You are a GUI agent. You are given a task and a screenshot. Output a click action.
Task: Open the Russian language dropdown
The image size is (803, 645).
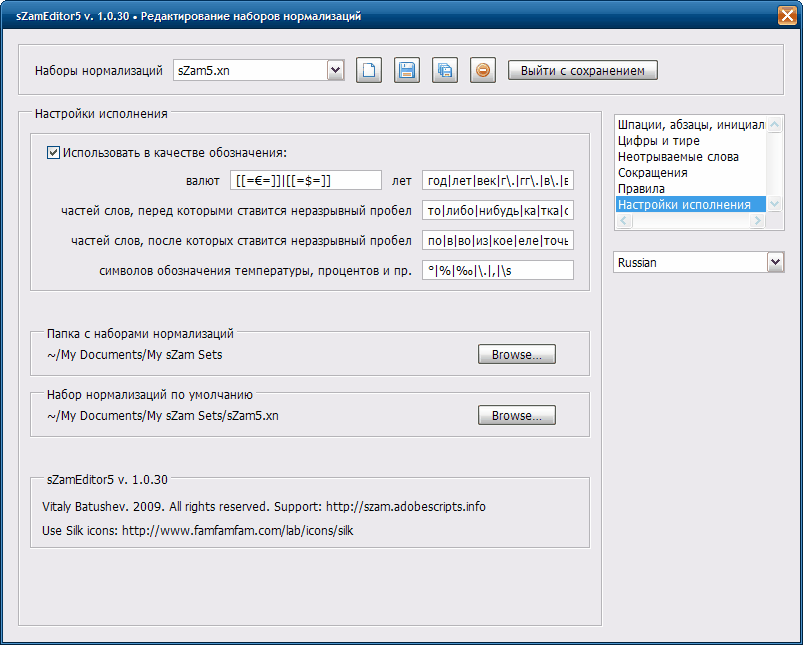pyautogui.click(x=775, y=262)
